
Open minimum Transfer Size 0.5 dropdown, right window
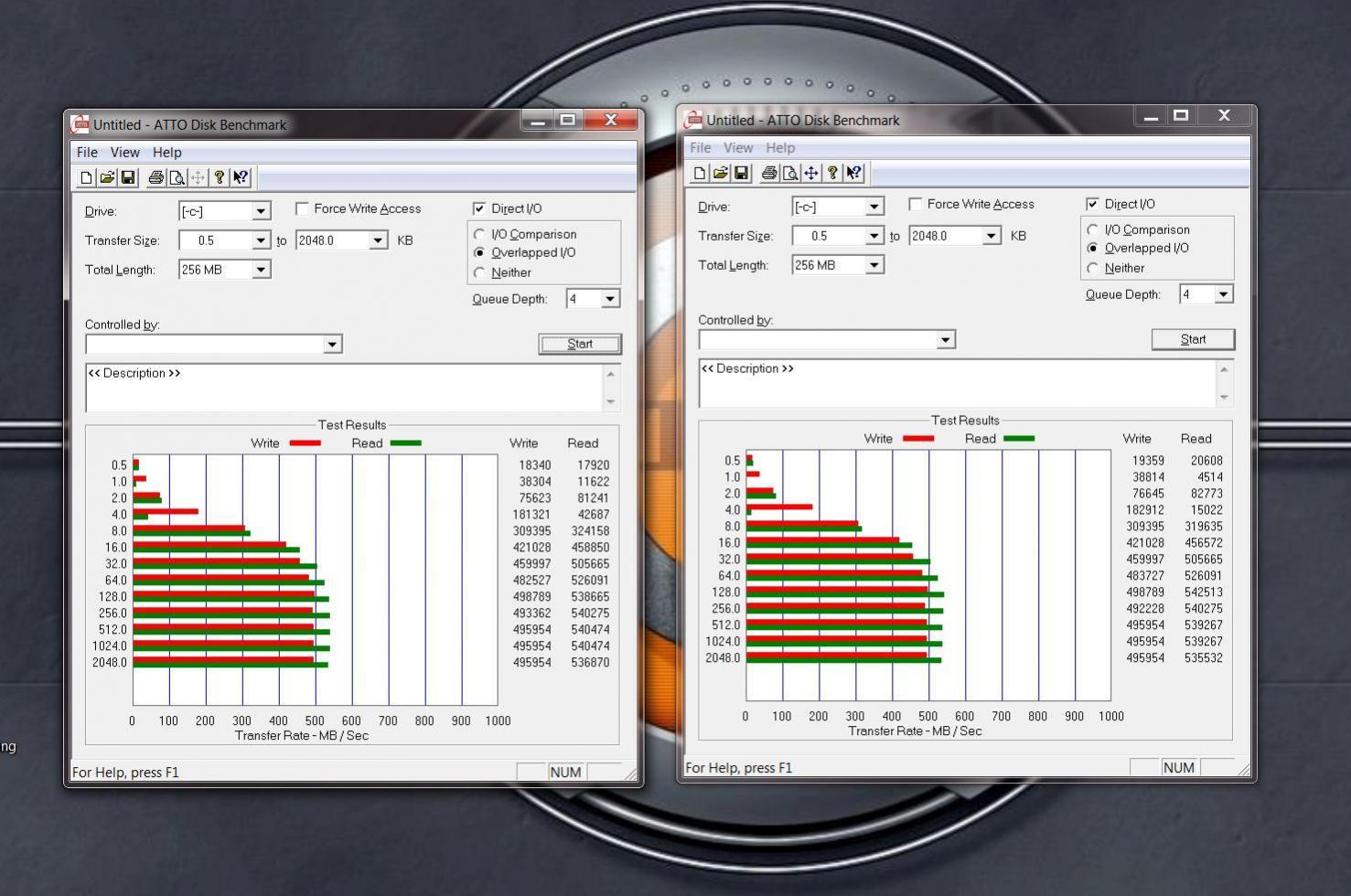pos(874,236)
